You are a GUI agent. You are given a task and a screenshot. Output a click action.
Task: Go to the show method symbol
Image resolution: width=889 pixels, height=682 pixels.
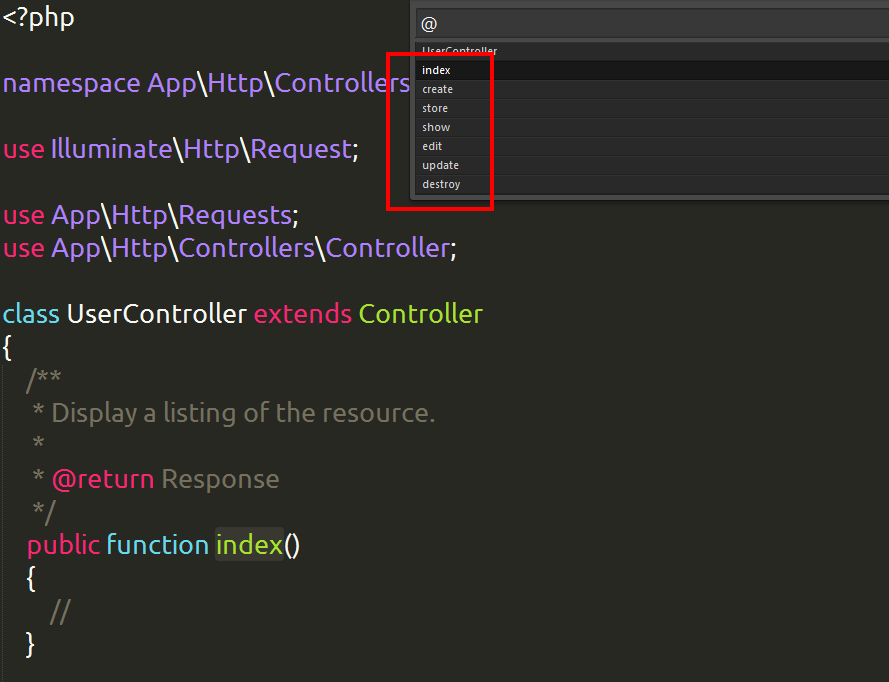[436, 127]
